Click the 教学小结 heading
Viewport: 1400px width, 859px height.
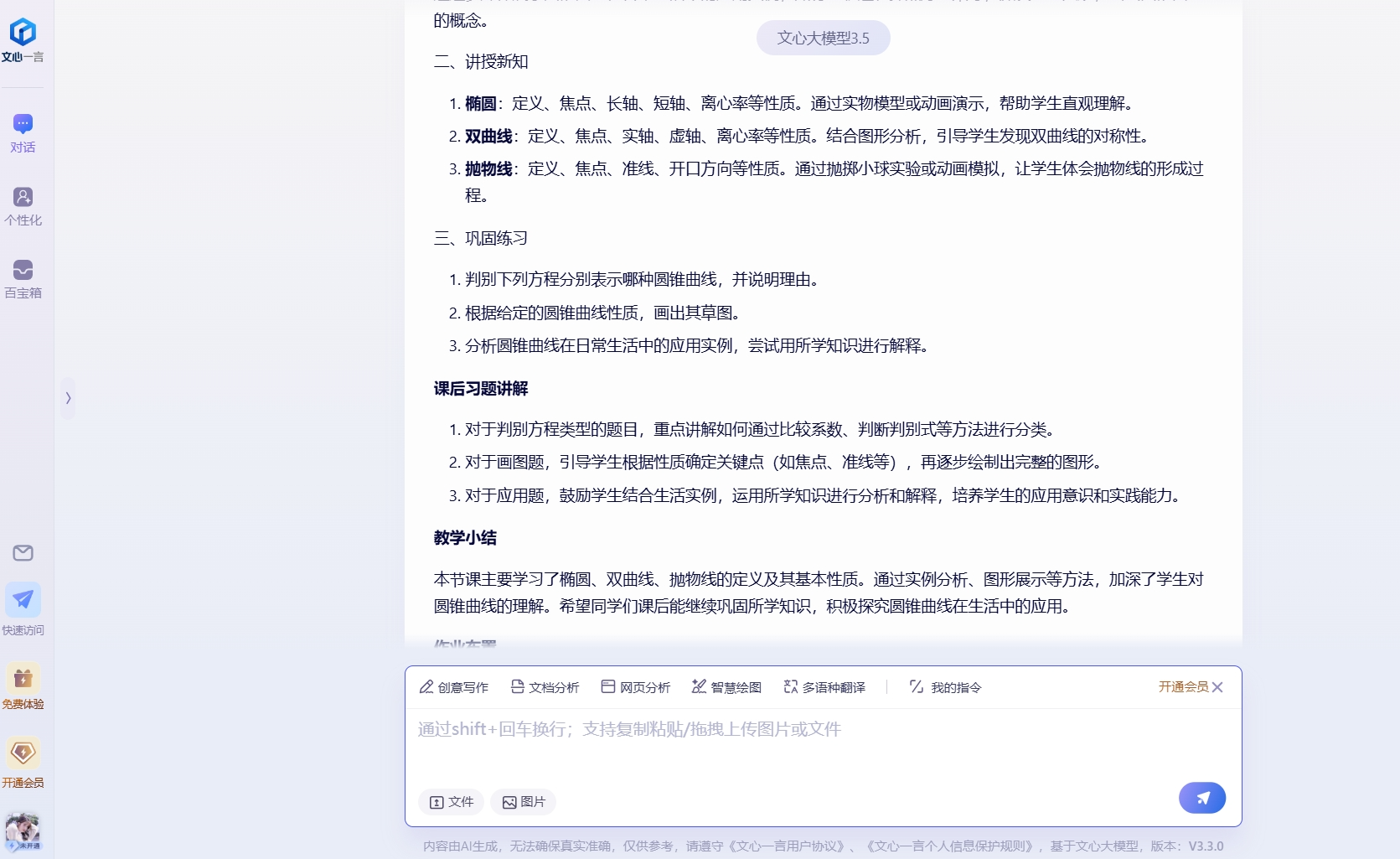[x=465, y=538]
